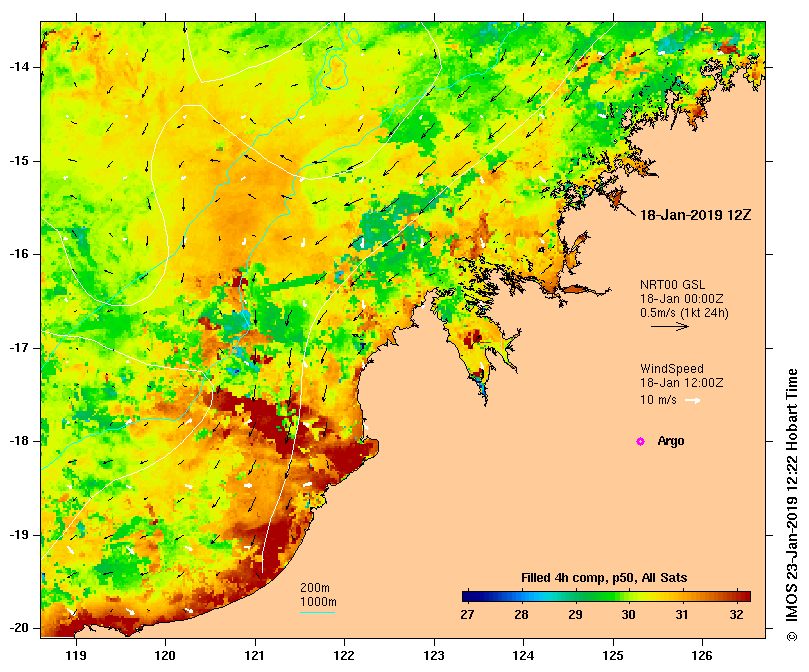Screen dimensions: 809x672
Task: Click the longitude label '119'
Action: click(x=76, y=656)
